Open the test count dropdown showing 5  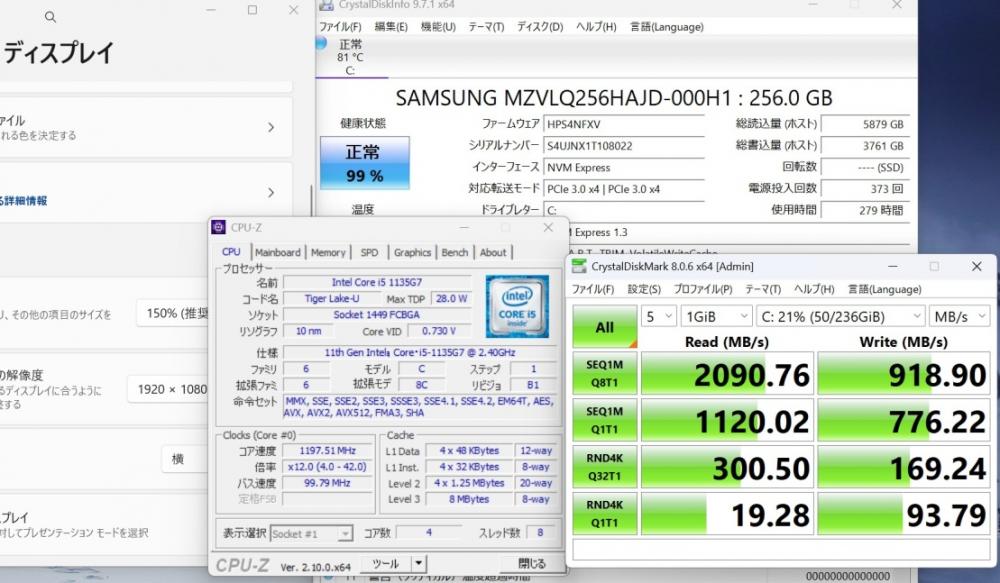658,316
